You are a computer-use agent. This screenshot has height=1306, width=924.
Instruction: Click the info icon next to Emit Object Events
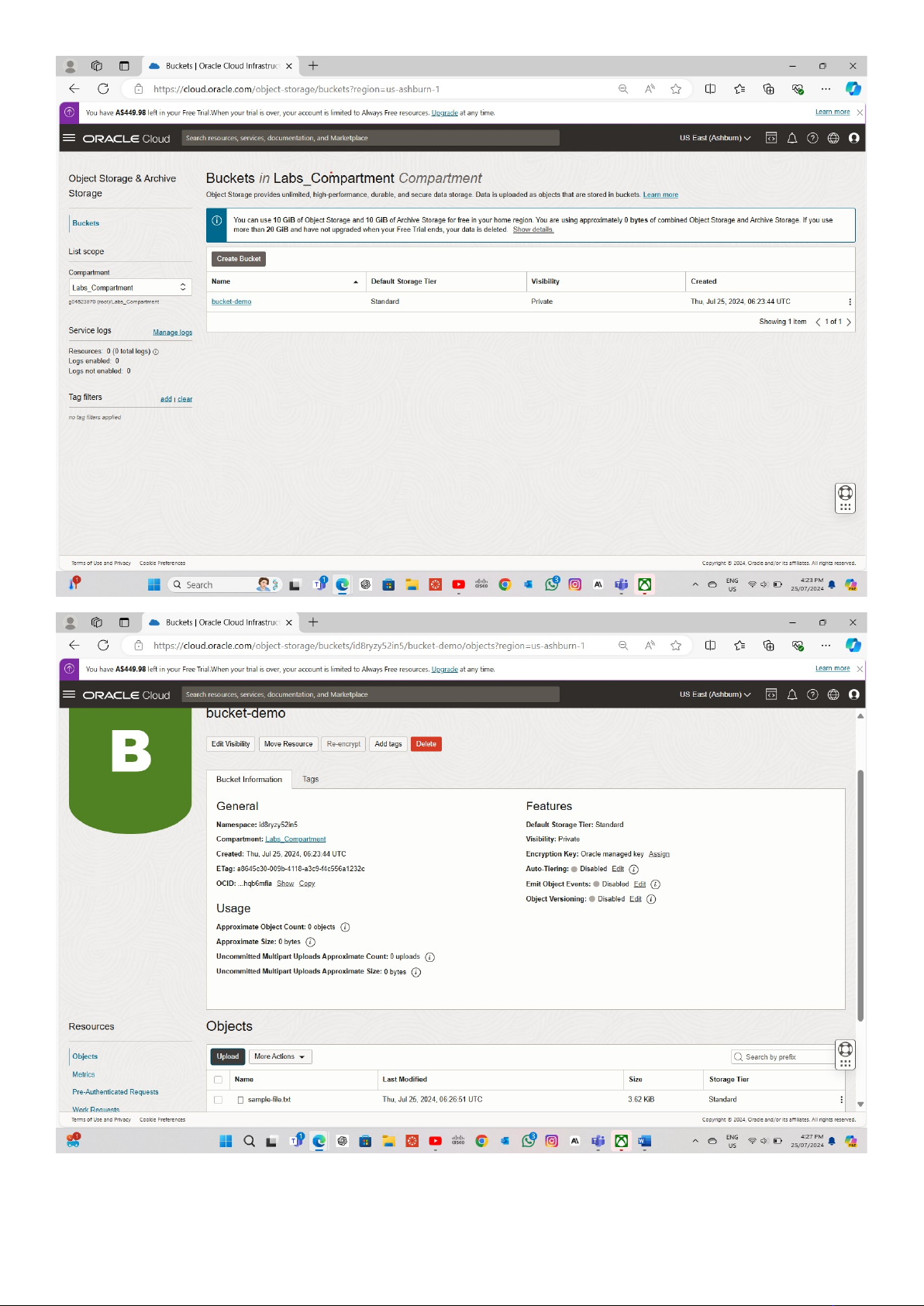tap(655, 884)
